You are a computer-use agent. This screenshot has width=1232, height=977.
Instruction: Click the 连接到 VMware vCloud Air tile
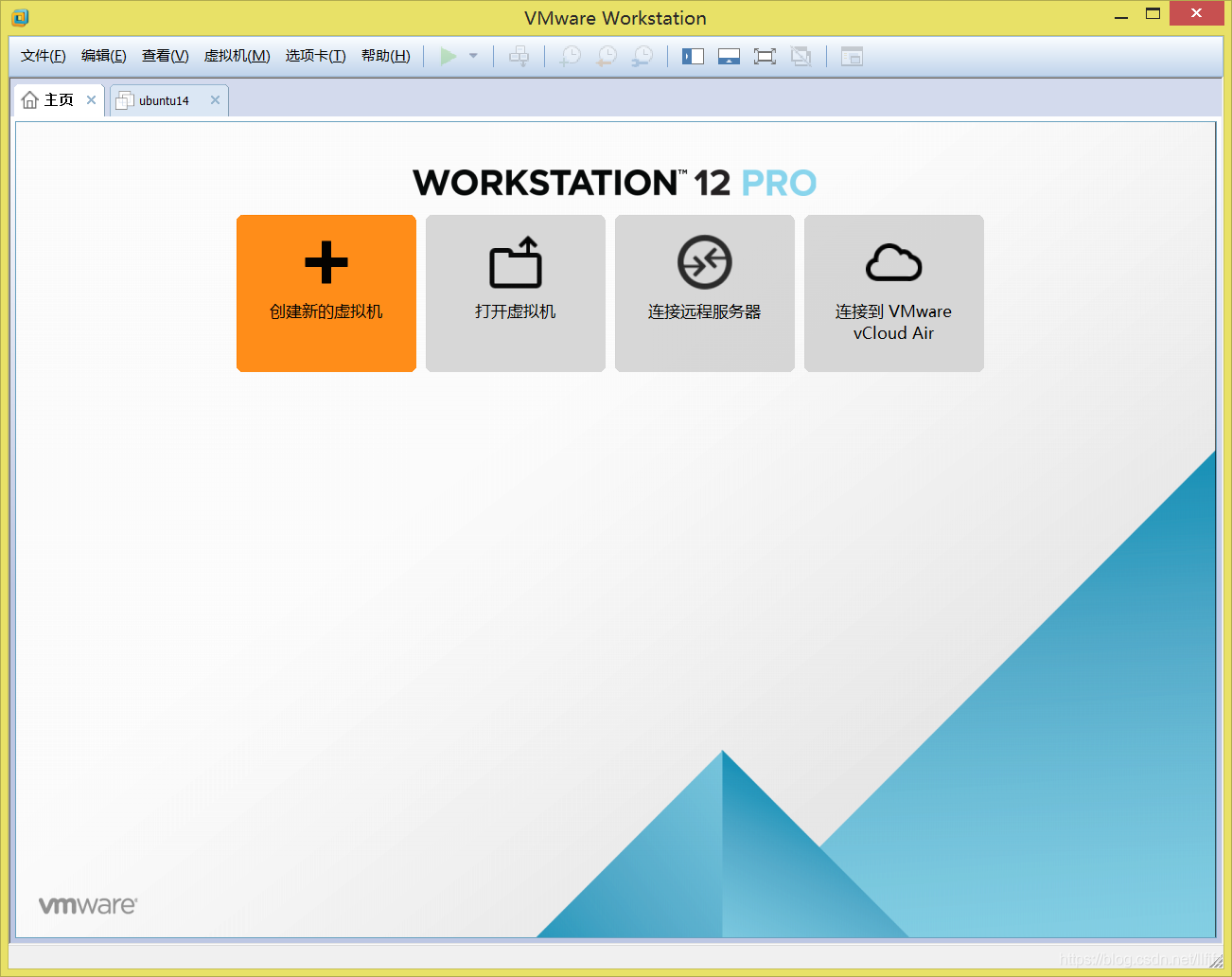[894, 293]
